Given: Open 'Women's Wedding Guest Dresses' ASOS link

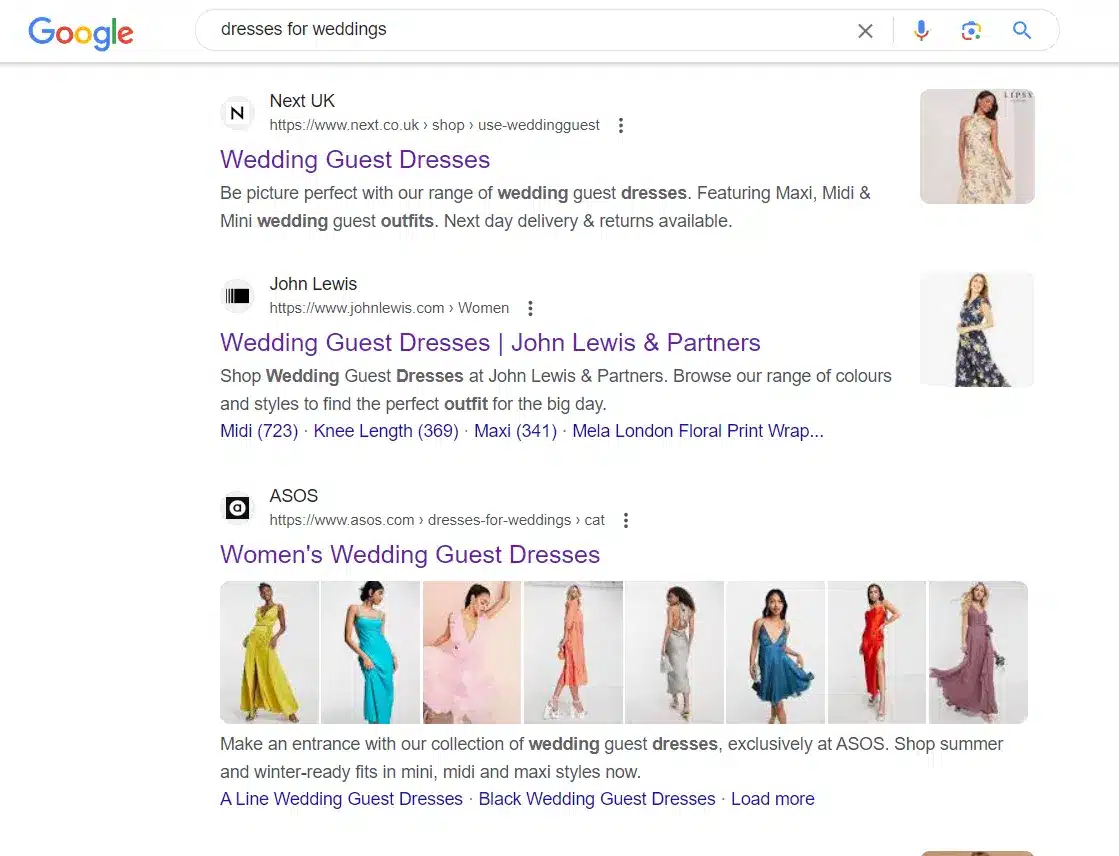Looking at the screenshot, I should click(410, 554).
